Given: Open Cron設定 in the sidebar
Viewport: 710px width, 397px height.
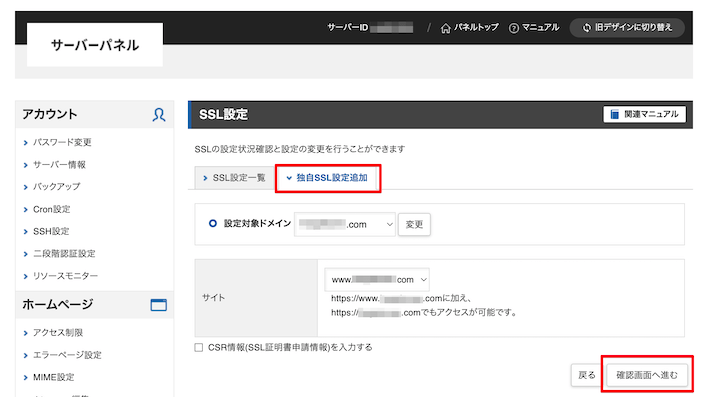Looking at the screenshot, I should (52, 209).
